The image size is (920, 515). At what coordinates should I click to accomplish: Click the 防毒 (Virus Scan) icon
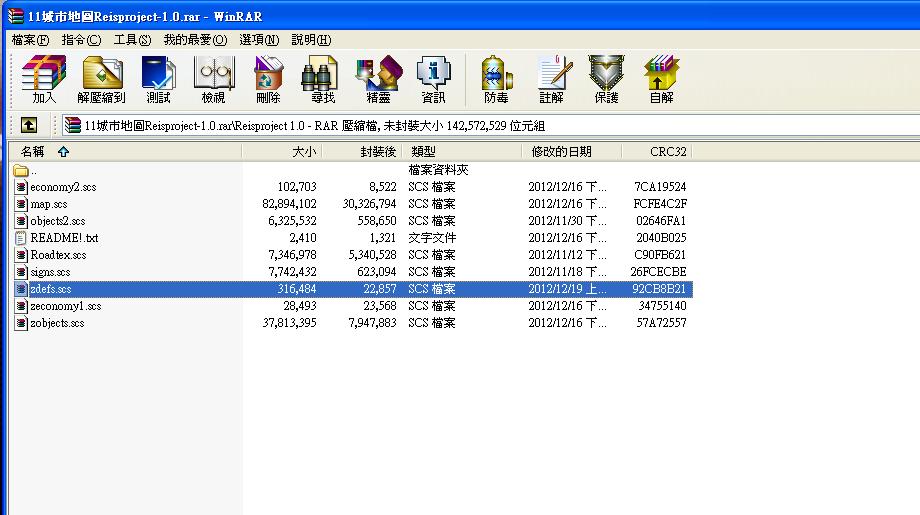point(496,79)
